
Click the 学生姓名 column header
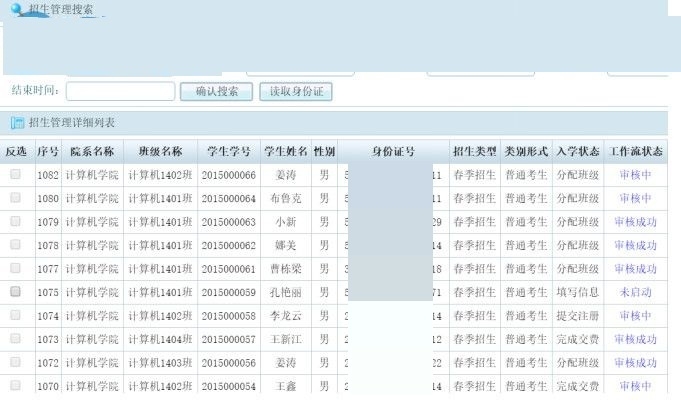pos(286,152)
